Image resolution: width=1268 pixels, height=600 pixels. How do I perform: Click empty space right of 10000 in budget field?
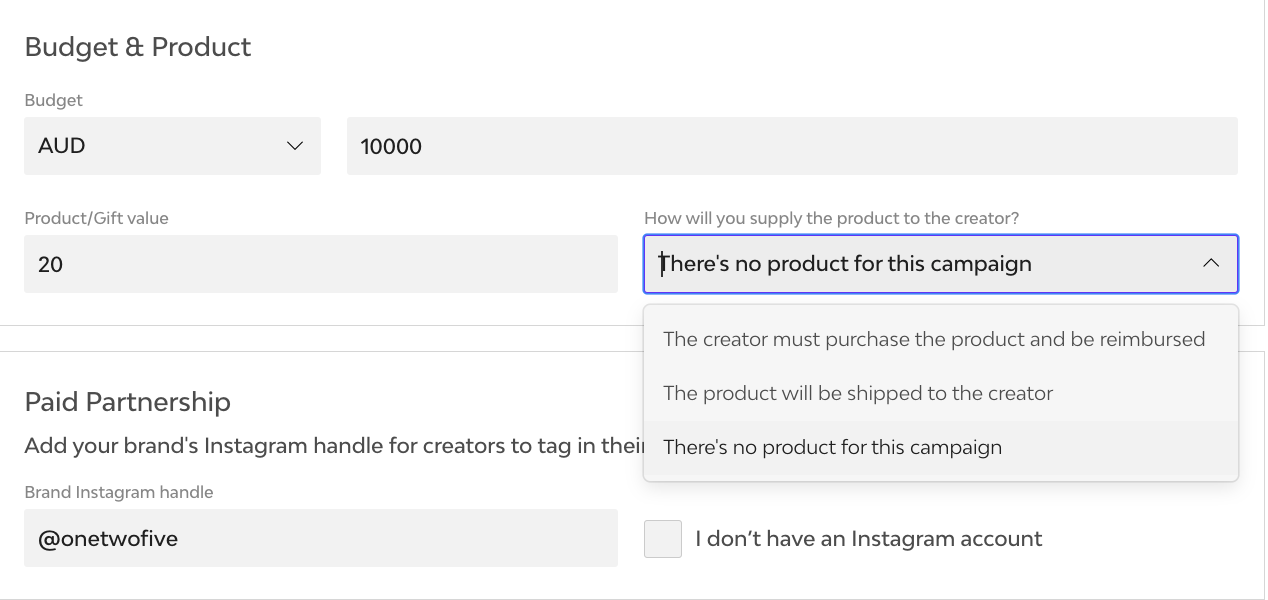[x=850, y=146]
